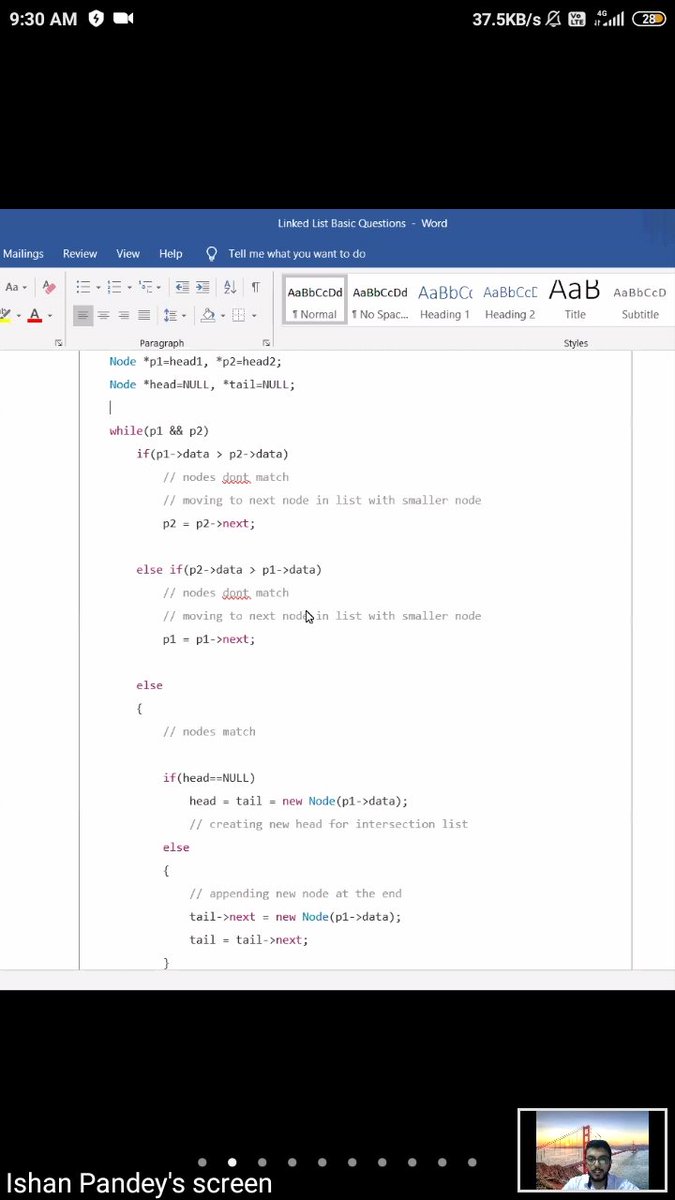This screenshot has width=675, height=1200.
Task: Open the Review ribbon tab
Action: click(80, 254)
